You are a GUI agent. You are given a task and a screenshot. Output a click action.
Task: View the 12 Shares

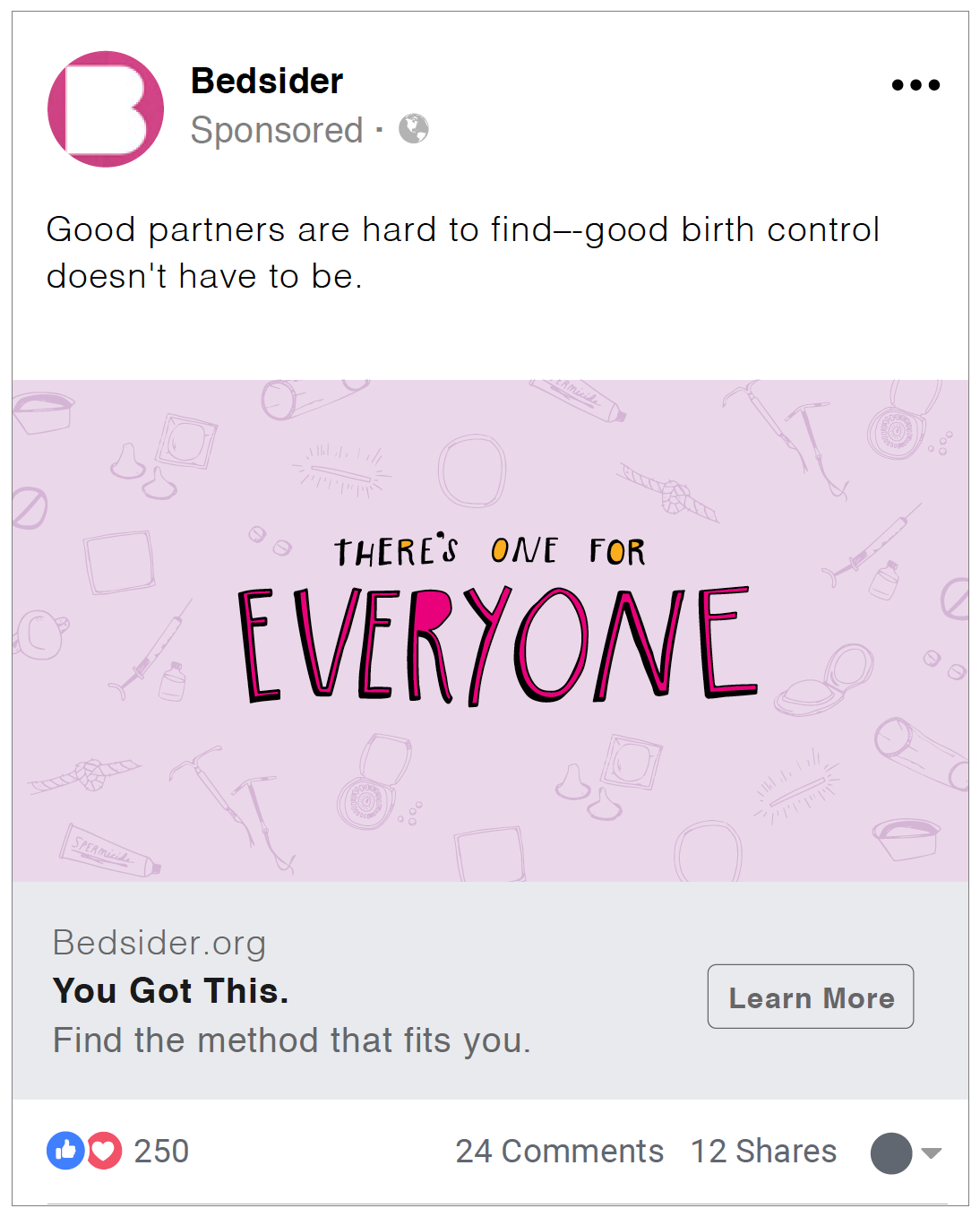(x=763, y=1151)
